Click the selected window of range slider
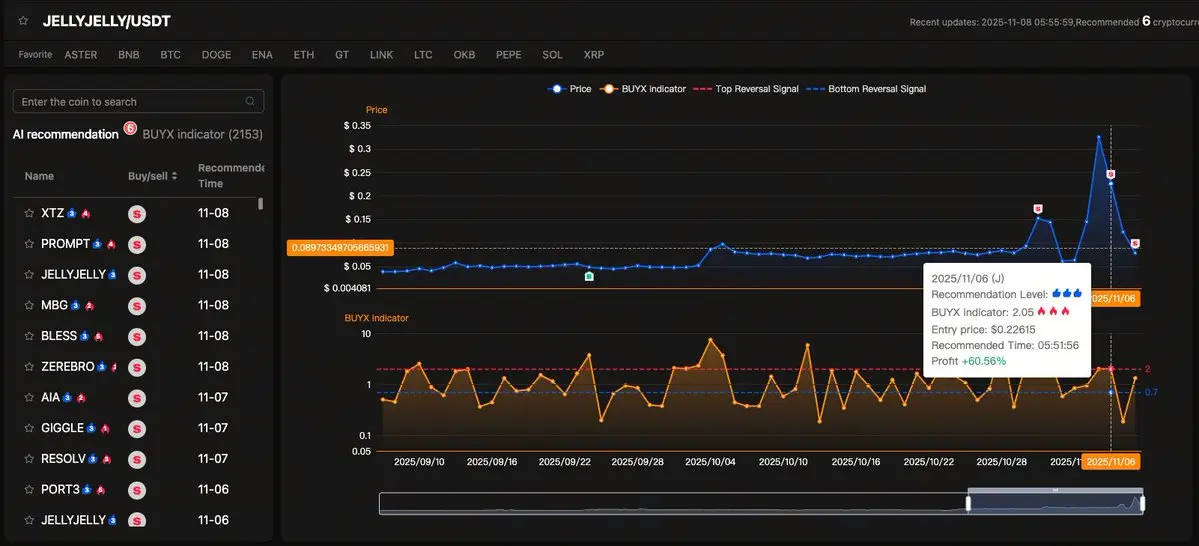The width and height of the screenshot is (1199, 546). point(1055,503)
